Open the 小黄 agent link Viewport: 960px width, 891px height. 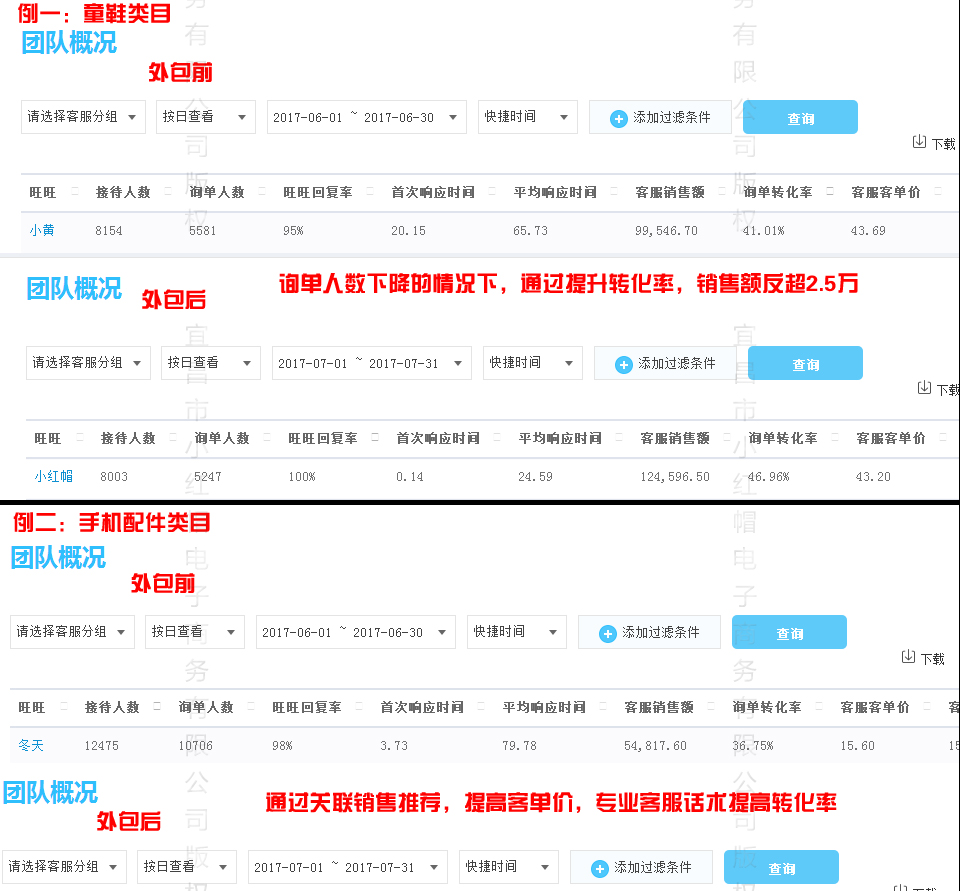coord(42,230)
